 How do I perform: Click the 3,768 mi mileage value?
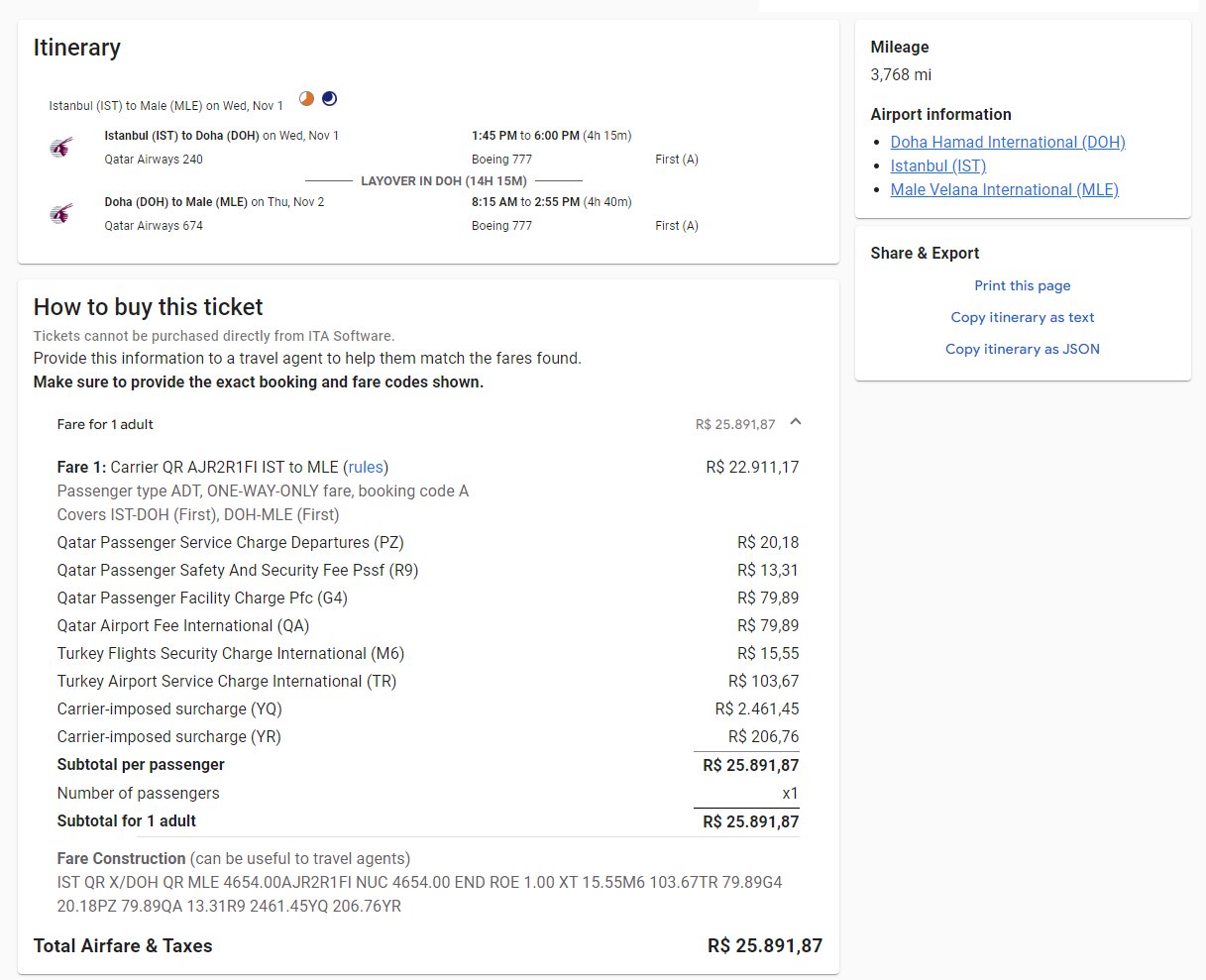(x=901, y=74)
